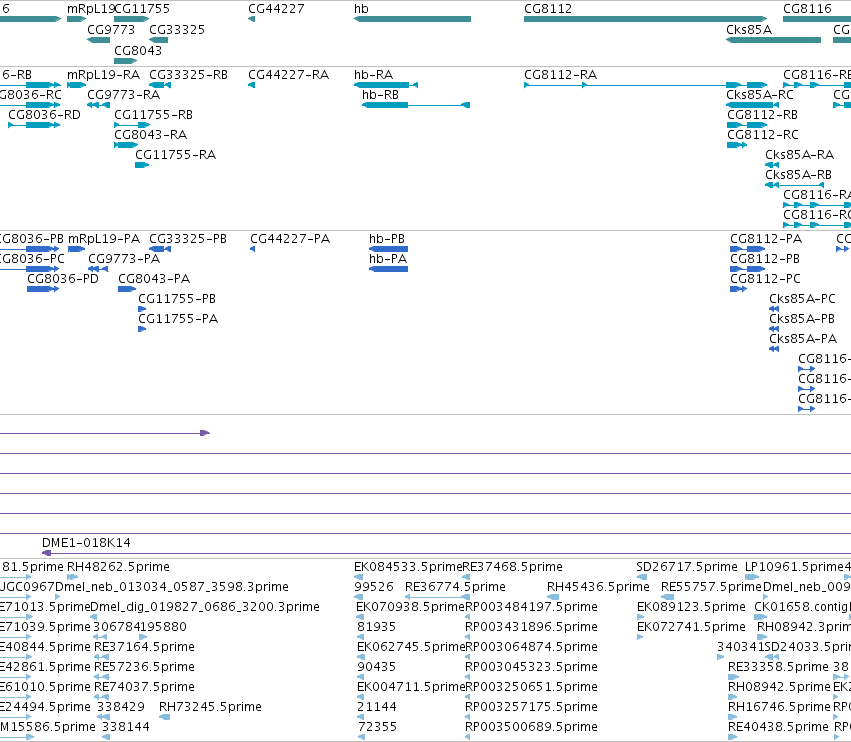Click the mRpL19-PA protein label
851x742 pixels.
[104, 239]
